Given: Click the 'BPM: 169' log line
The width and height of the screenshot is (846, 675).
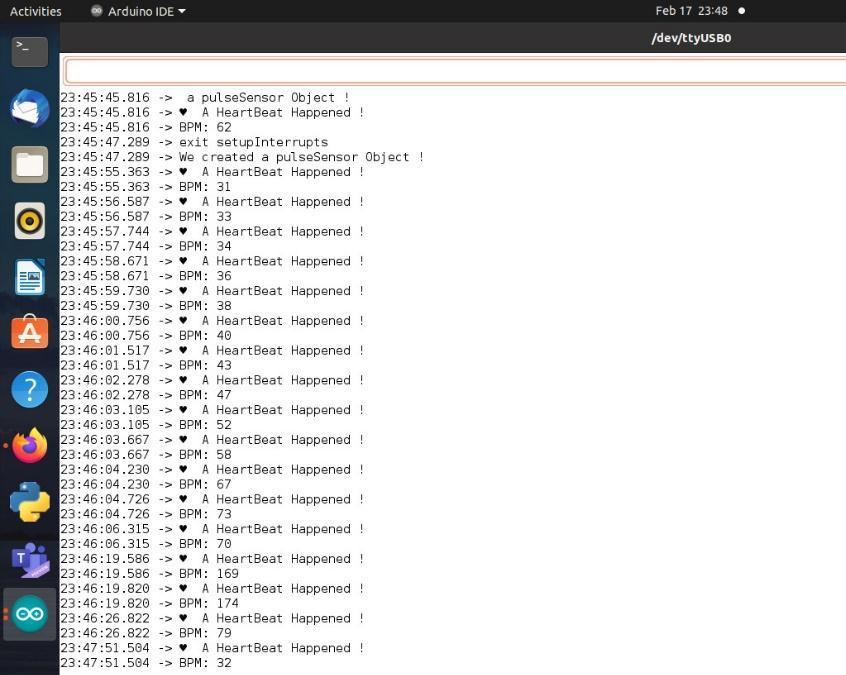Looking at the screenshot, I should click(x=149, y=574).
